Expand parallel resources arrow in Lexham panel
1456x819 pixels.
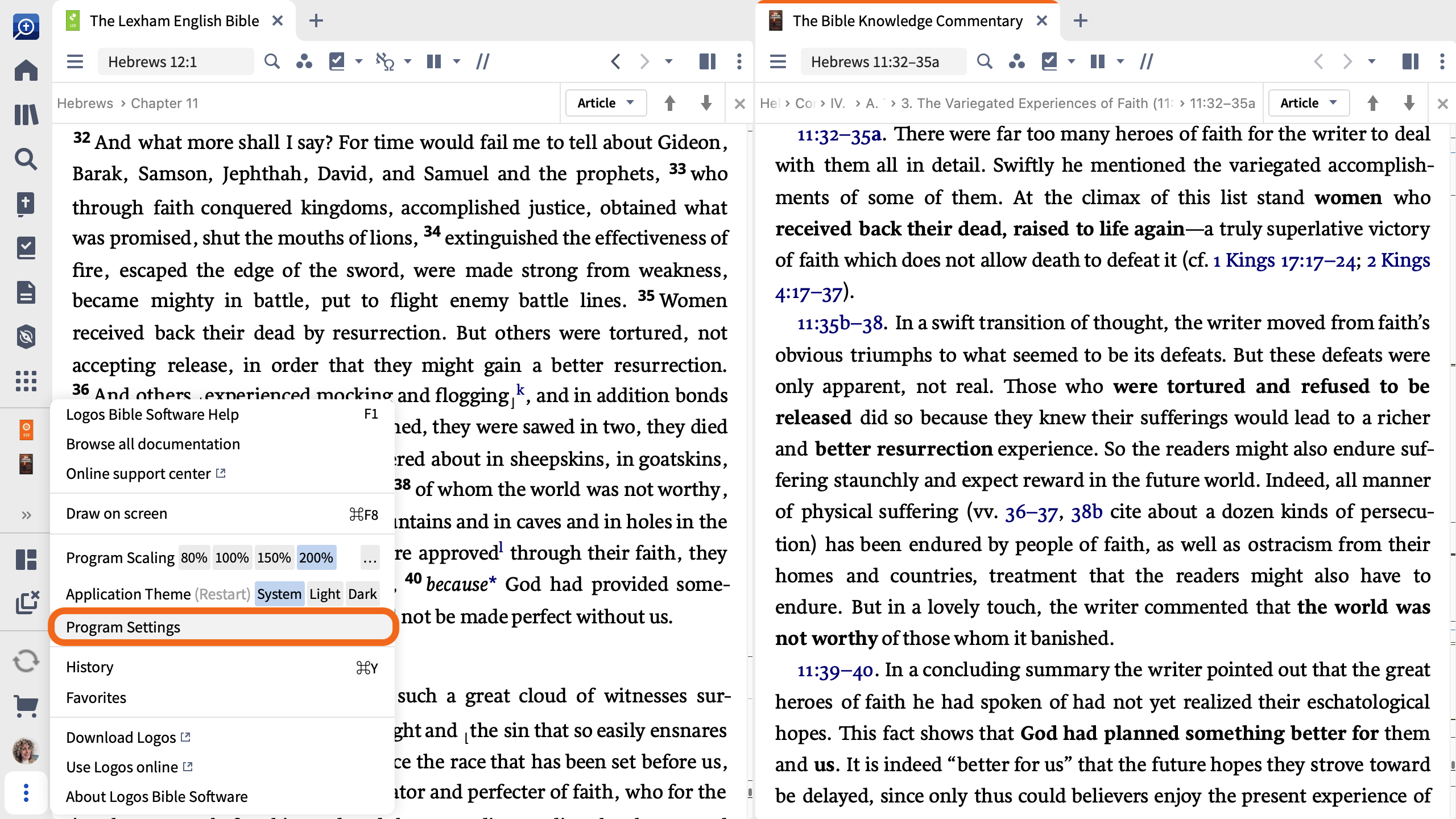coord(457,61)
